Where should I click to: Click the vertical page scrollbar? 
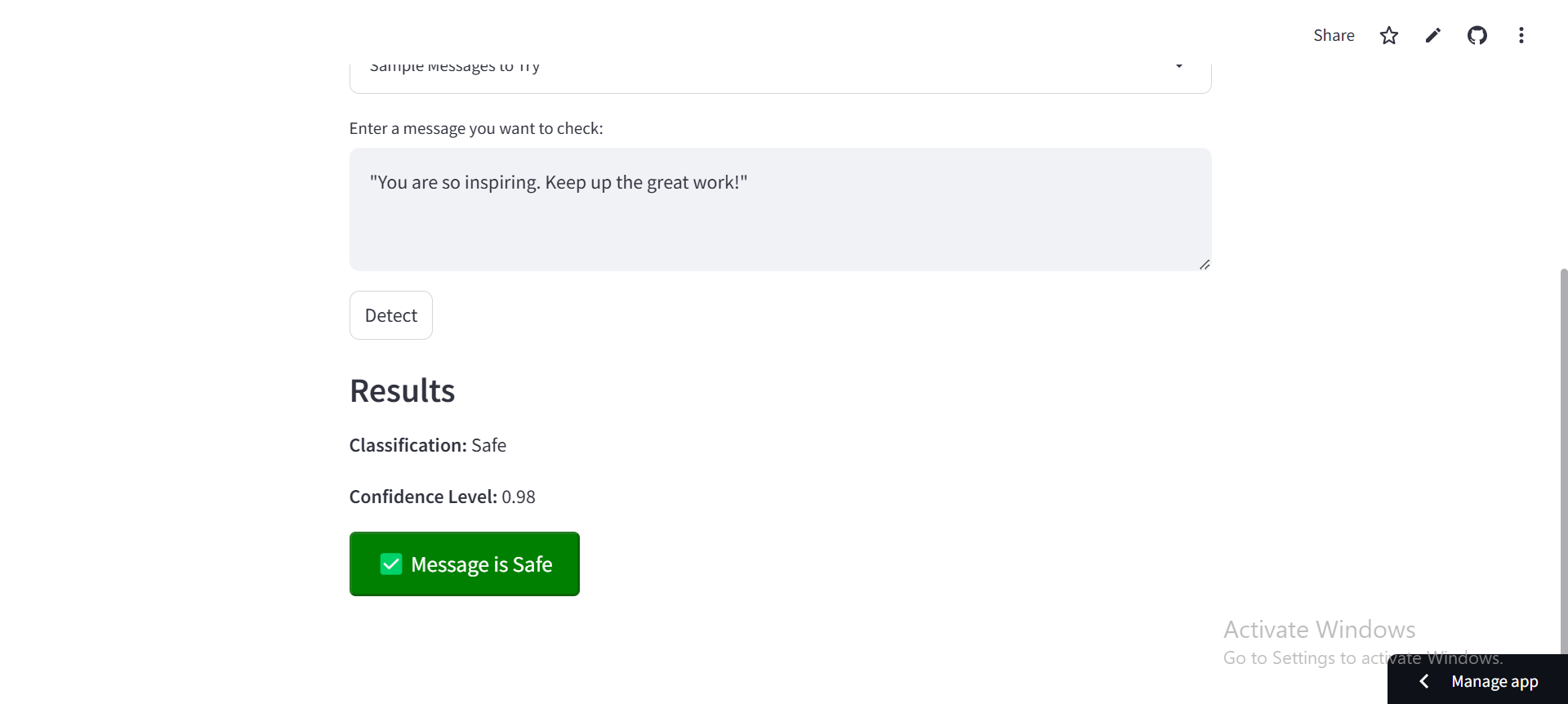pos(1563,457)
